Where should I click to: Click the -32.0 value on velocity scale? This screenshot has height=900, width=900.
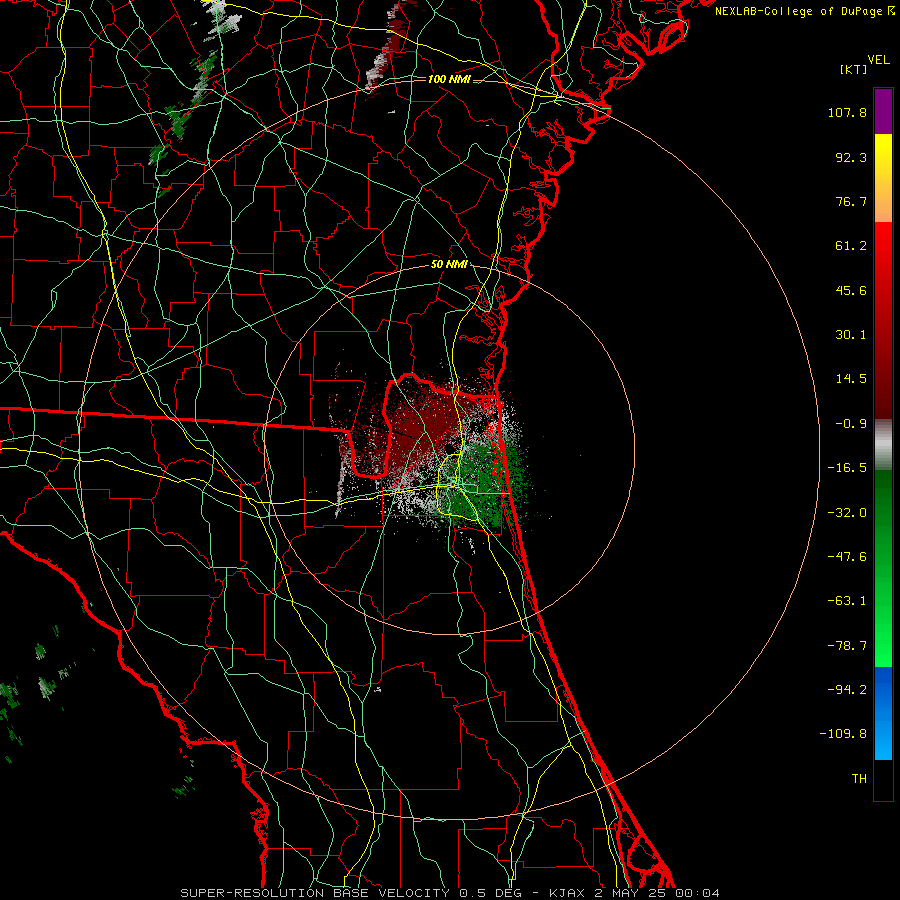pyautogui.click(x=847, y=512)
